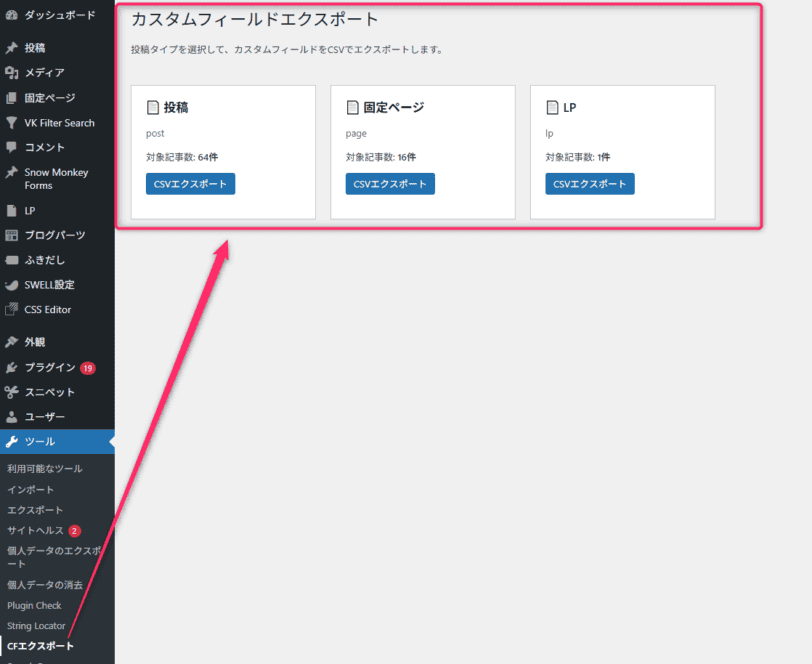Open String Locator under tools

click(x=36, y=626)
